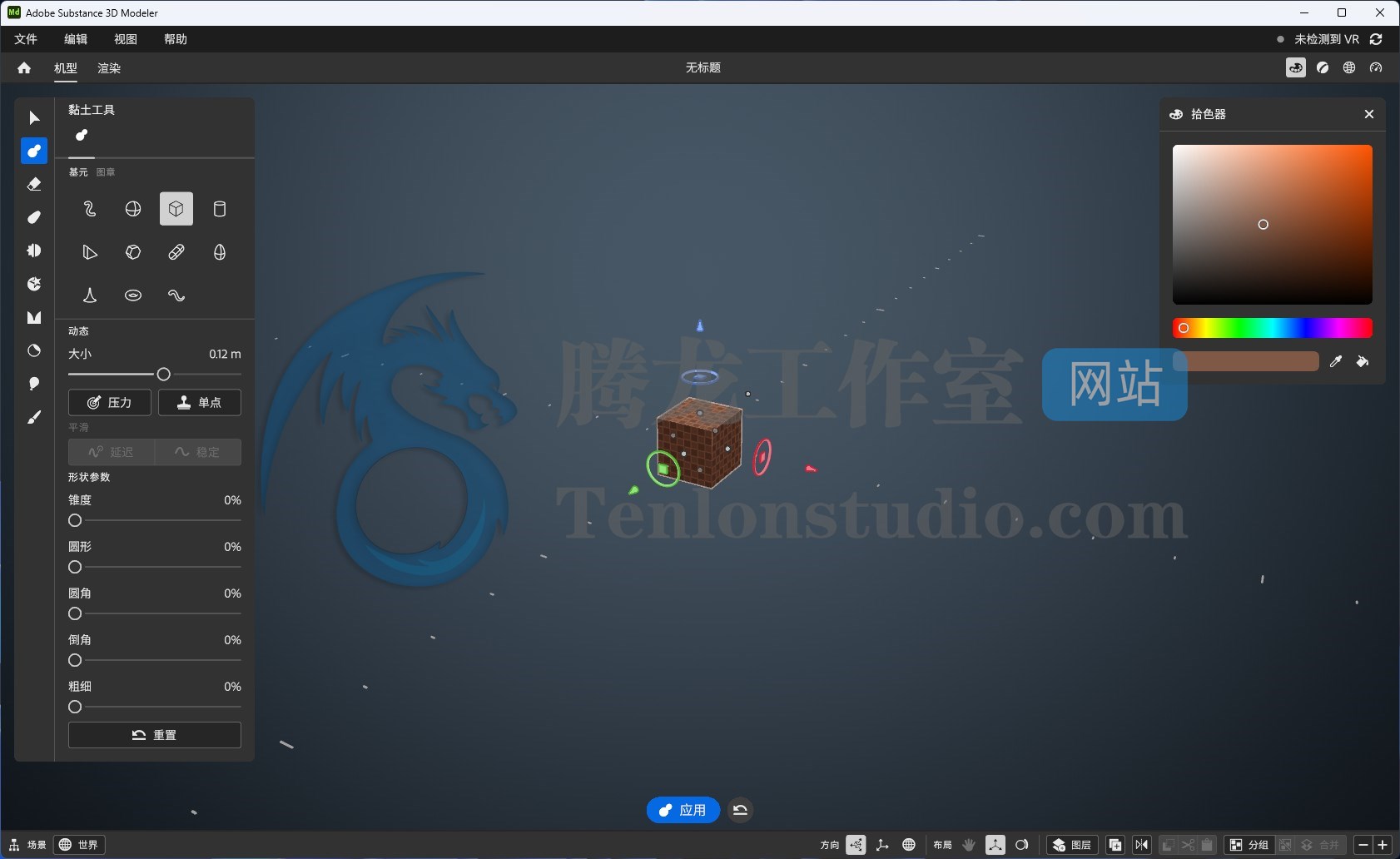Toggle the 压力 pressure option
Image resolution: width=1400 pixels, height=859 pixels.
coord(110,402)
